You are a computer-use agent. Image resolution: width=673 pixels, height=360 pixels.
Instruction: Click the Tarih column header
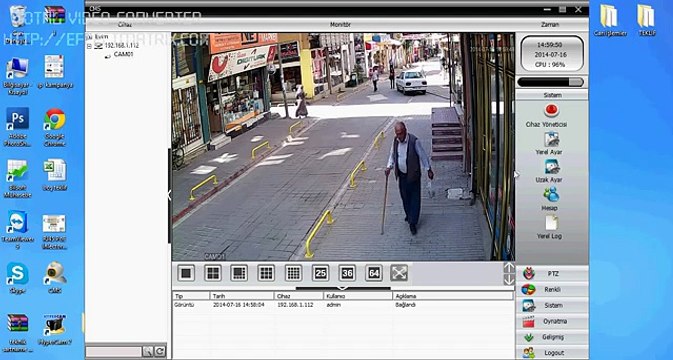[x=242, y=296]
